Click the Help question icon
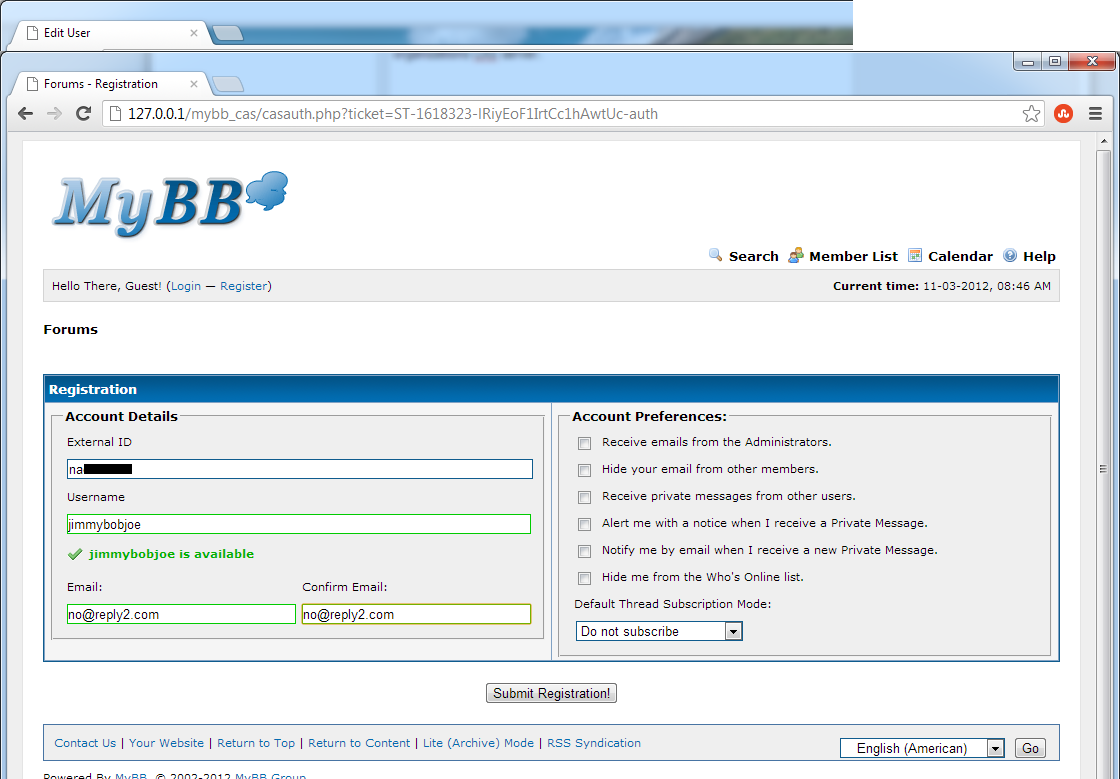Image resolution: width=1120 pixels, height=779 pixels. (x=1010, y=255)
